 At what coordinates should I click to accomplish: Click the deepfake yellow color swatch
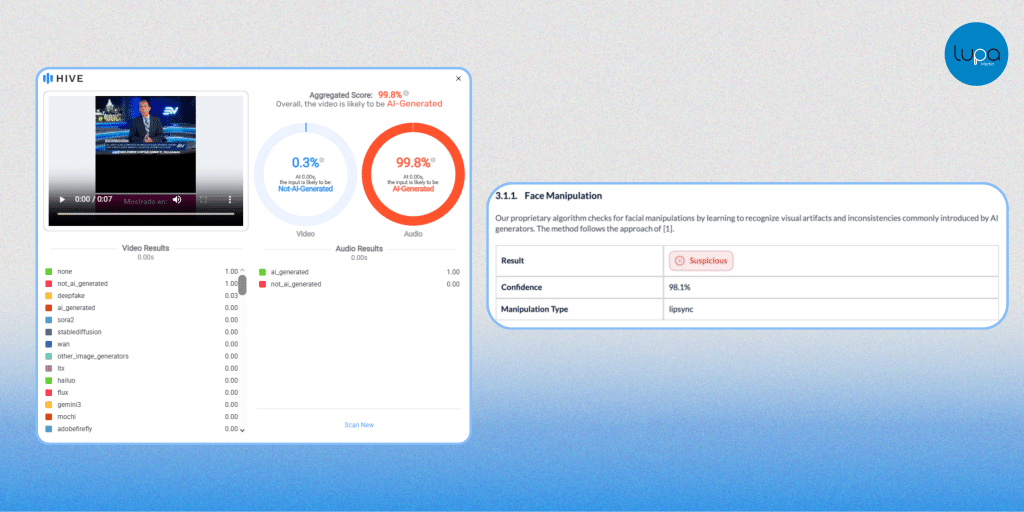click(x=49, y=296)
